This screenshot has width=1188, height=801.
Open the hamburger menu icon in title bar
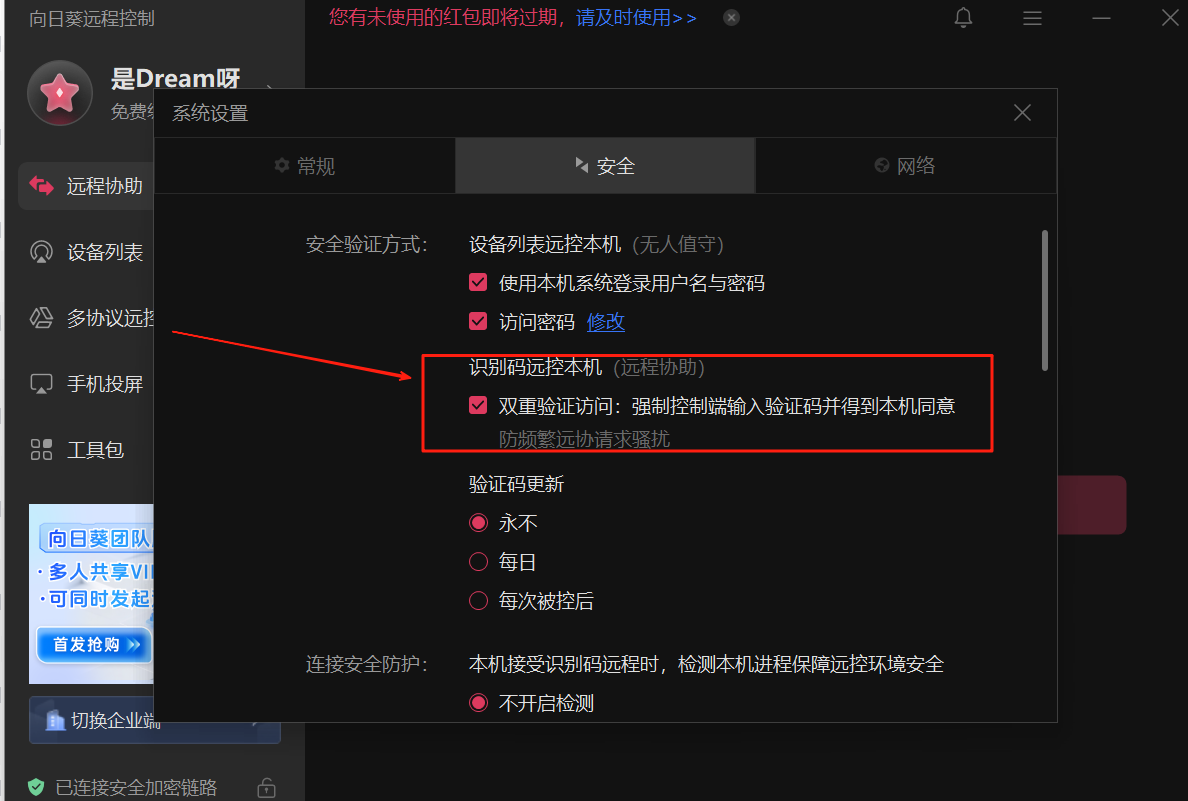coord(1032,17)
